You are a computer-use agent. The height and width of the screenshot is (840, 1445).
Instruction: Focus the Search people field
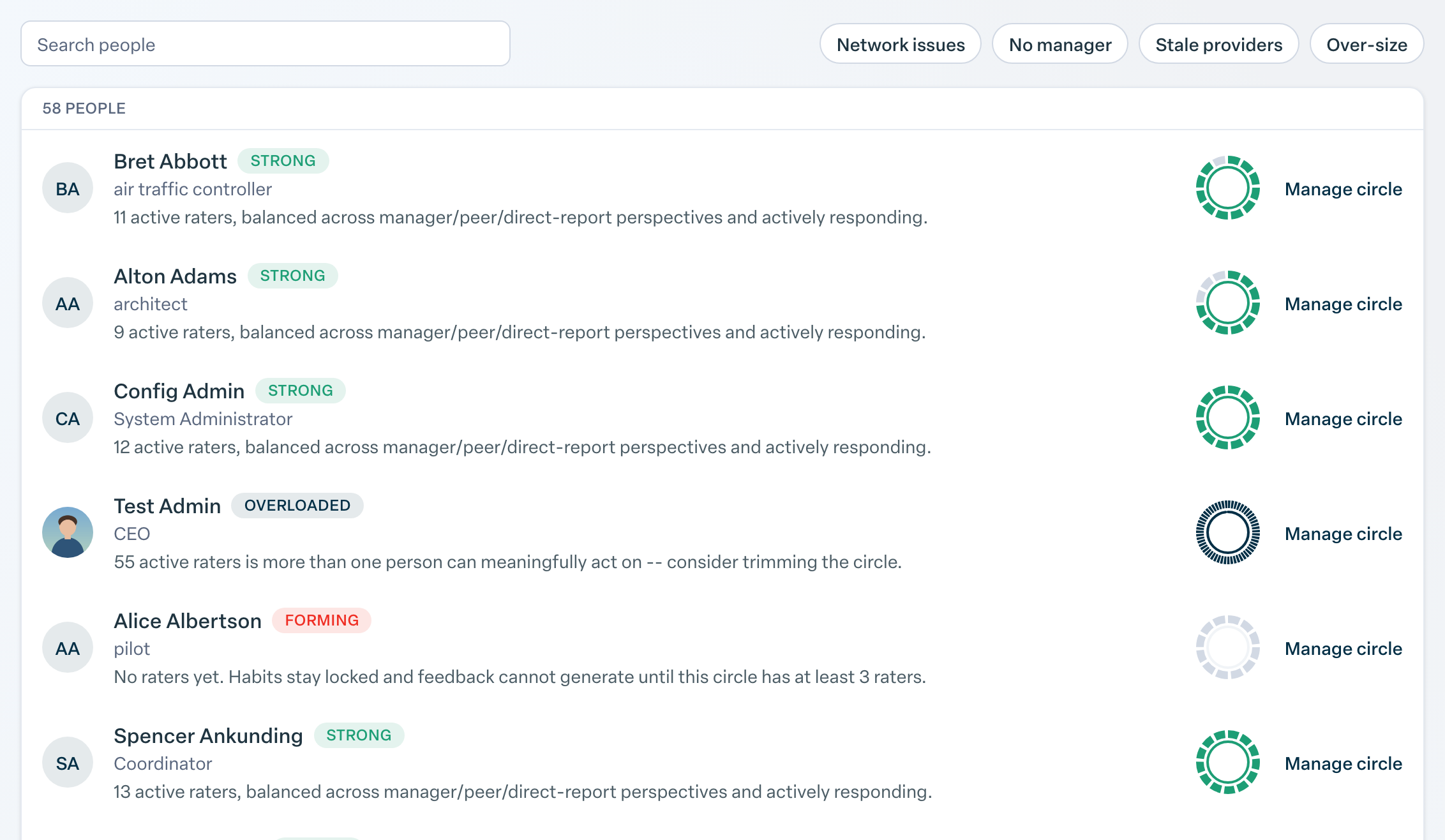coord(266,44)
